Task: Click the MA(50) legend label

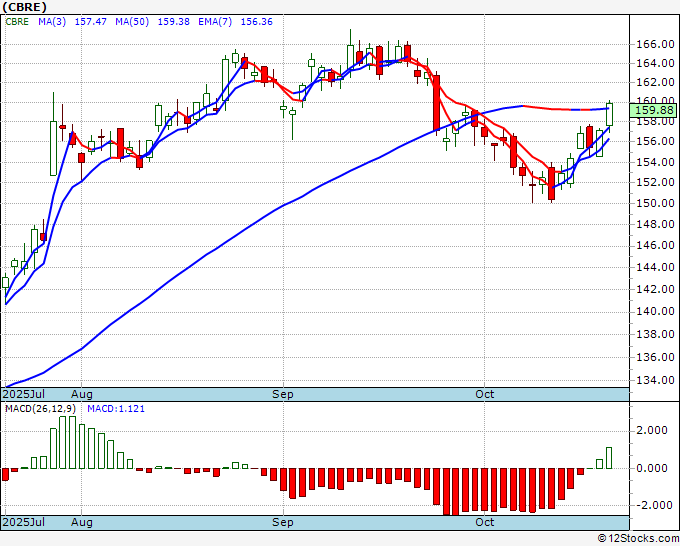Action: tap(132, 22)
